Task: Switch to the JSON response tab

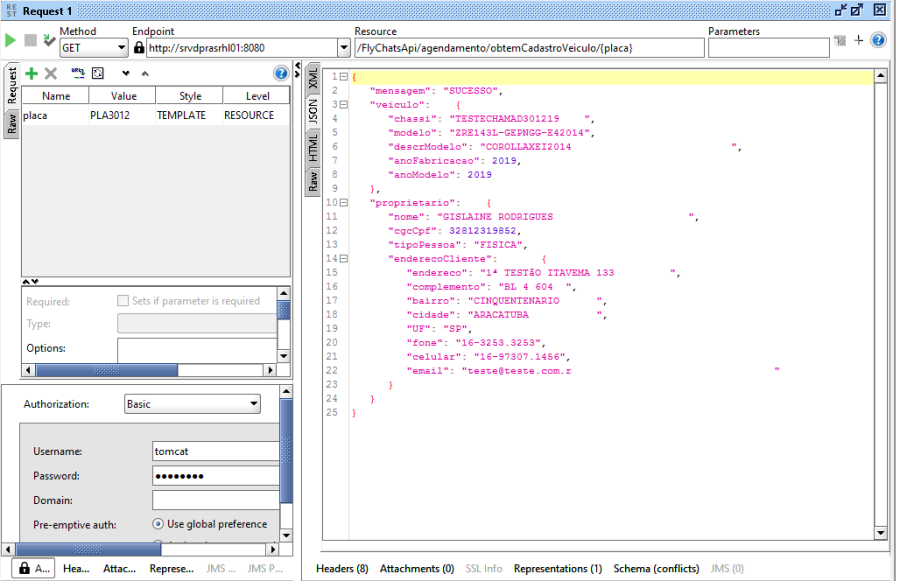Action: click(x=313, y=111)
